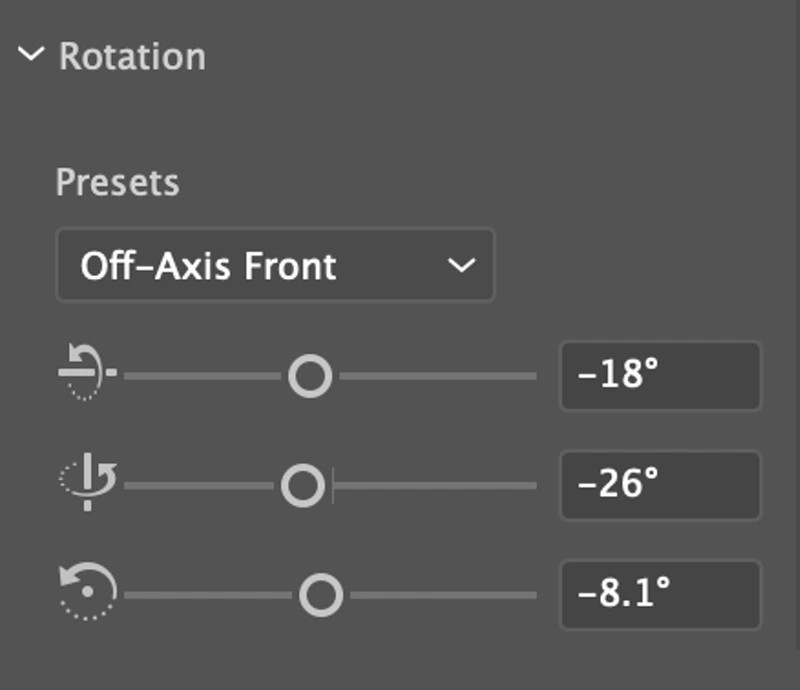
Task: Click the right end of the X-axis slider track
Action: tap(528, 376)
